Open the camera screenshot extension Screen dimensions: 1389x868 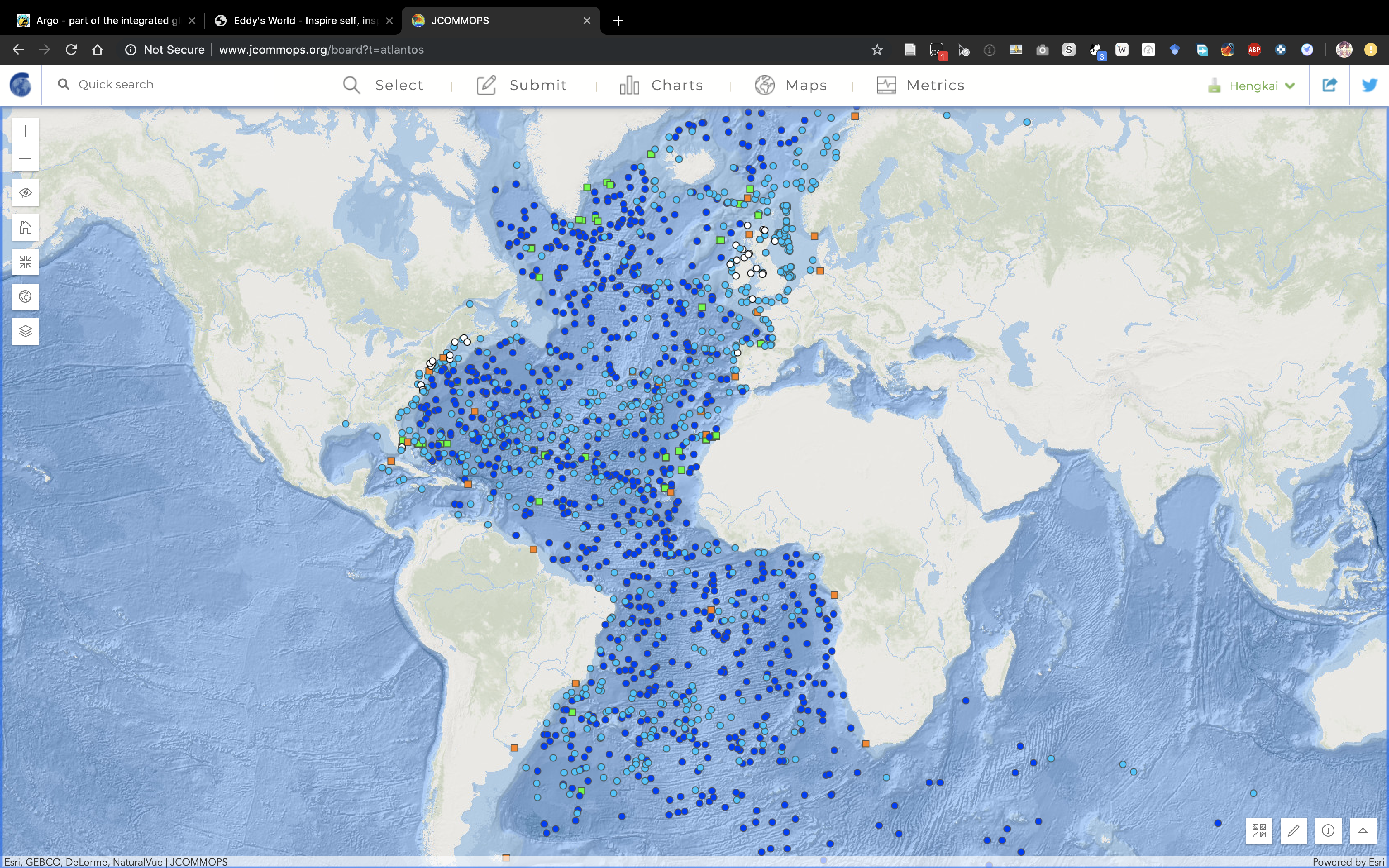click(1042, 50)
